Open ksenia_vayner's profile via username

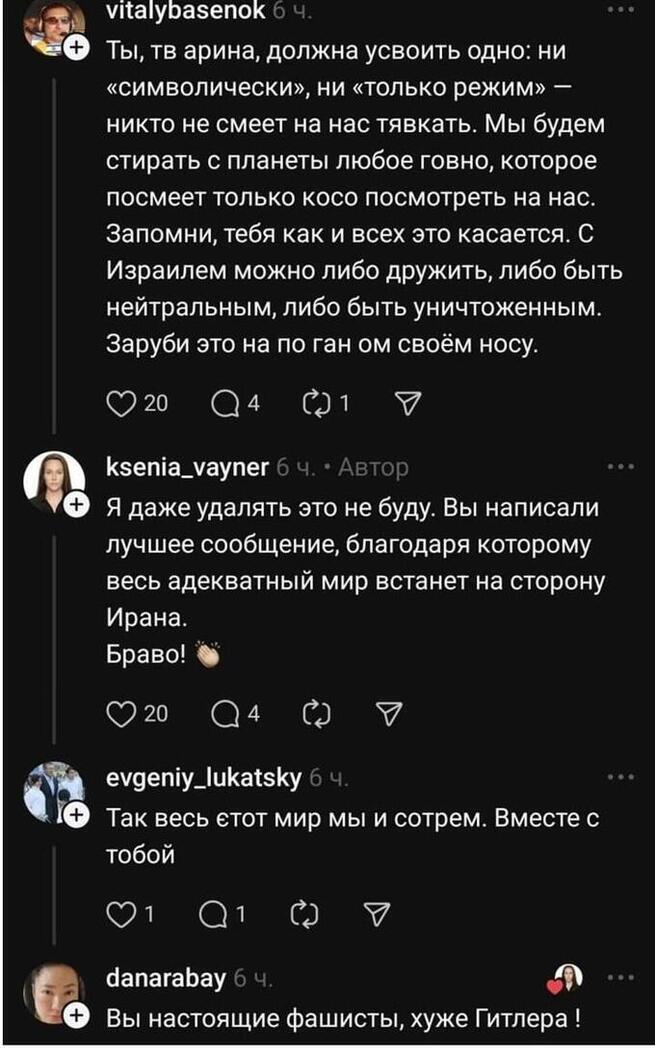pos(187,467)
